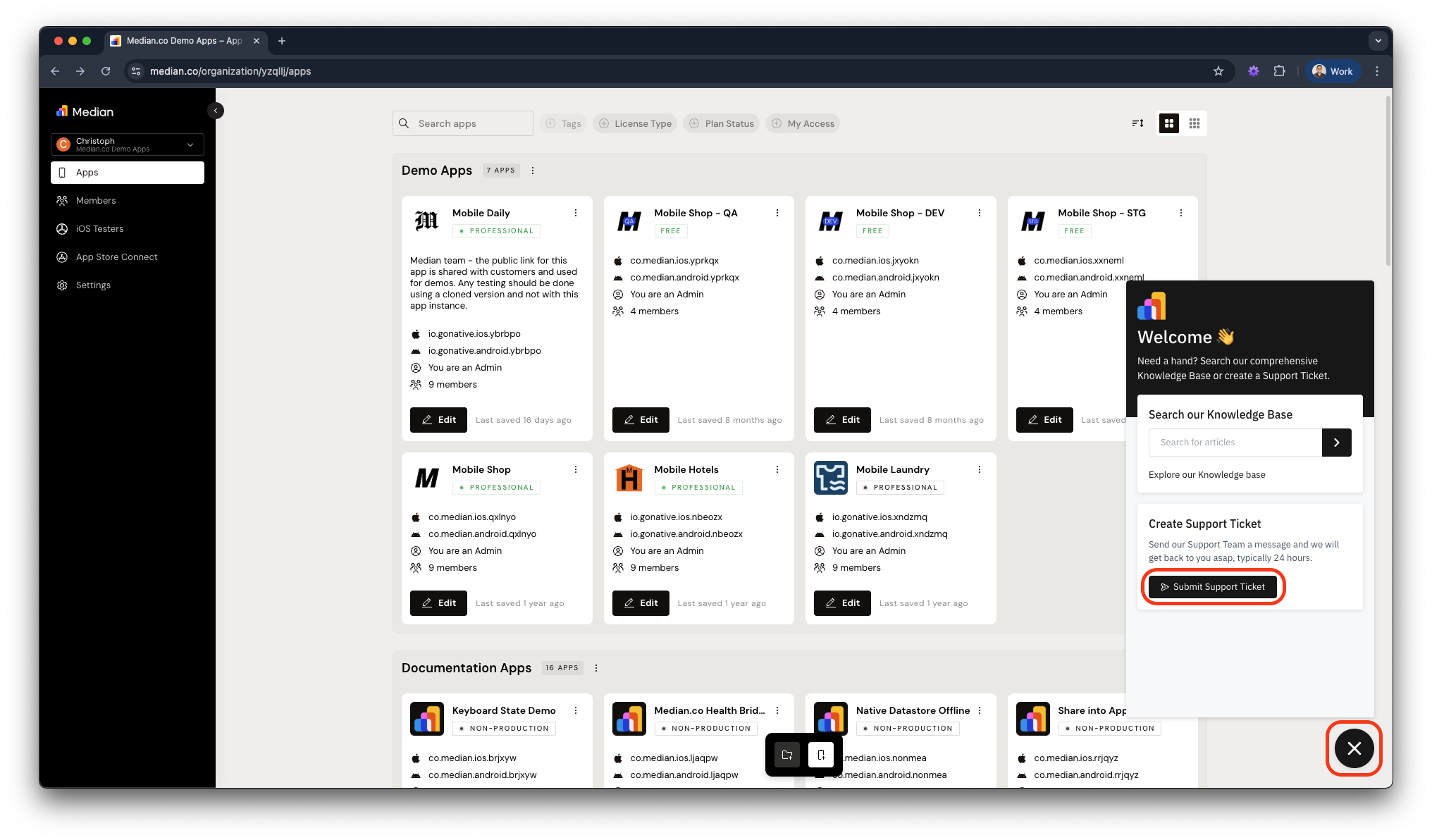Switch to large grid view
The height and width of the screenshot is (840, 1432).
coord(1169,123)
